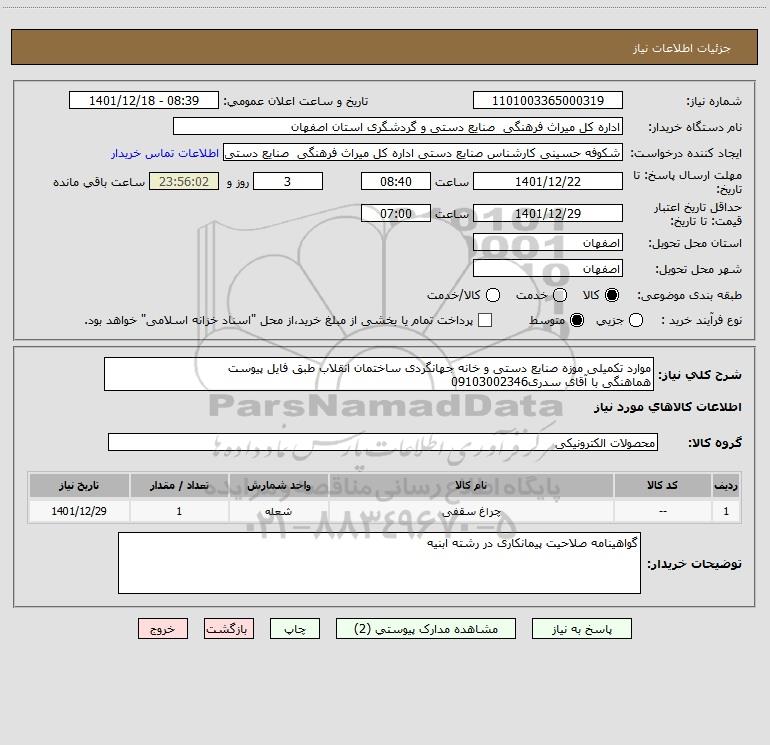
Task: Click the نام کالا column header
Action: [x=471, y=485]
